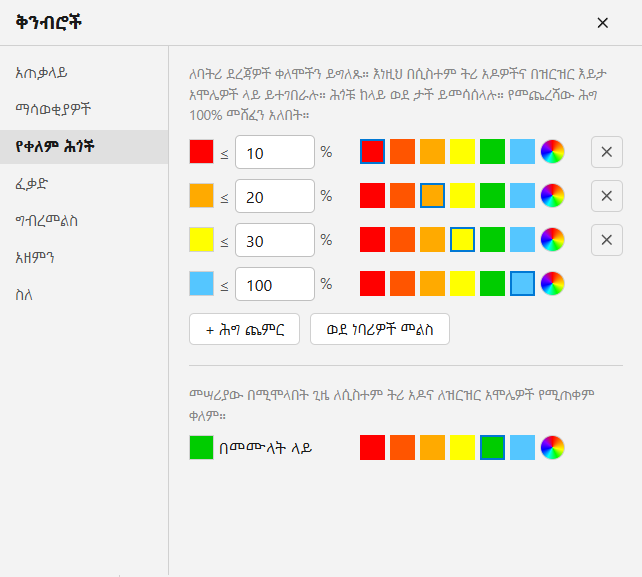This screenshot has width=642, height=577.
Task: Pick green for the 30% rule
Action: 493,240
